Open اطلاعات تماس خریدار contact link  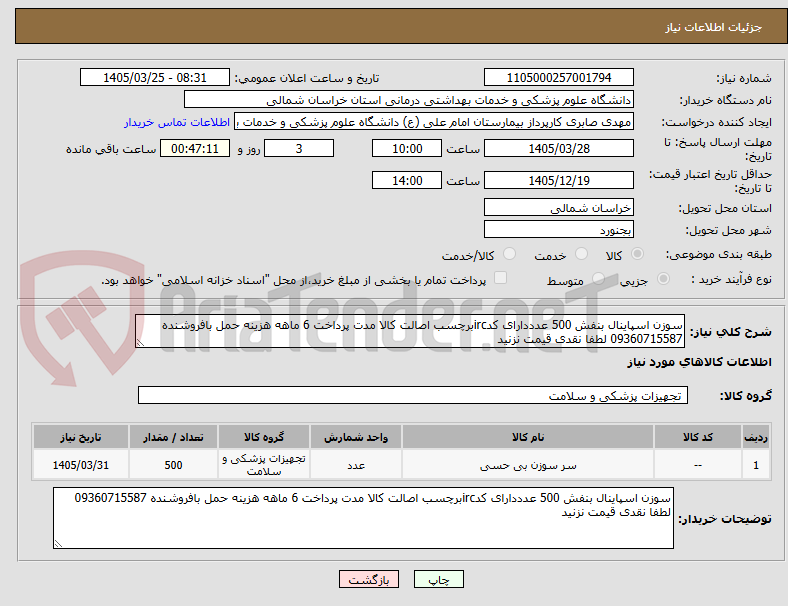177,122
